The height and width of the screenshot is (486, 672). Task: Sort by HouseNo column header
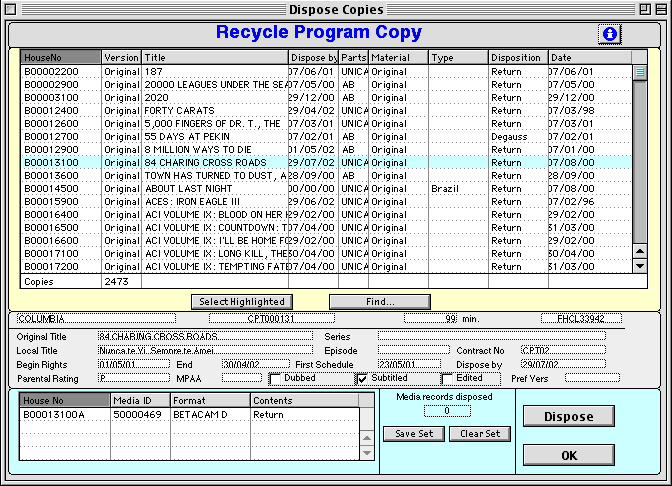[x=61, y=57]
